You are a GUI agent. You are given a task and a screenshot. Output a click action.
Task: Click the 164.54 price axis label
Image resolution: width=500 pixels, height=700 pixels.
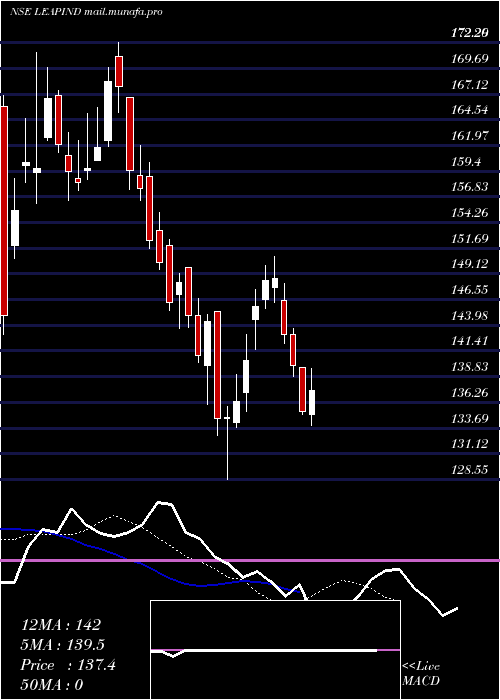tap(468, 109)
